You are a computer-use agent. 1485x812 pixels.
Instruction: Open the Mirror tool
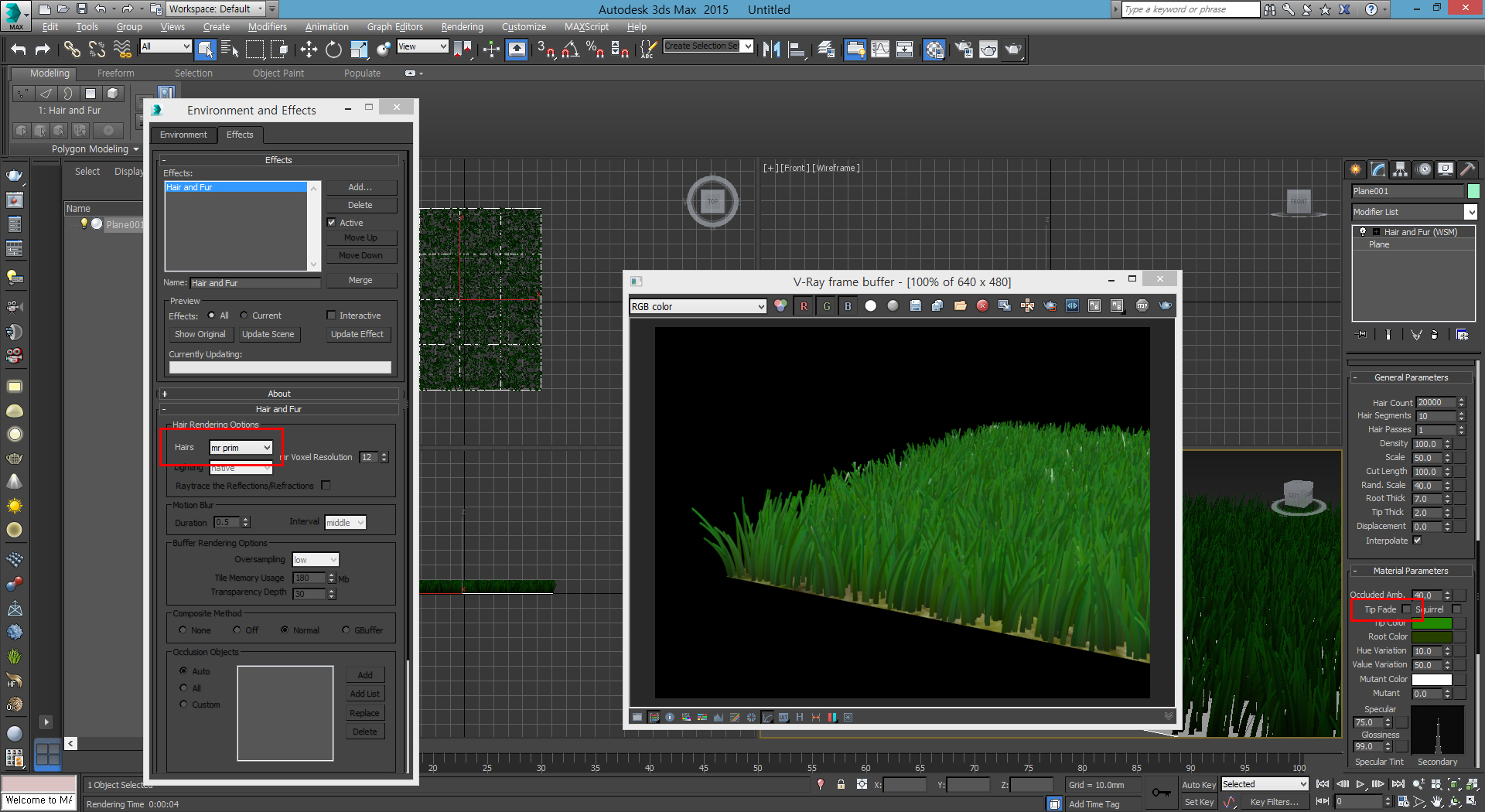pos(771,50)
